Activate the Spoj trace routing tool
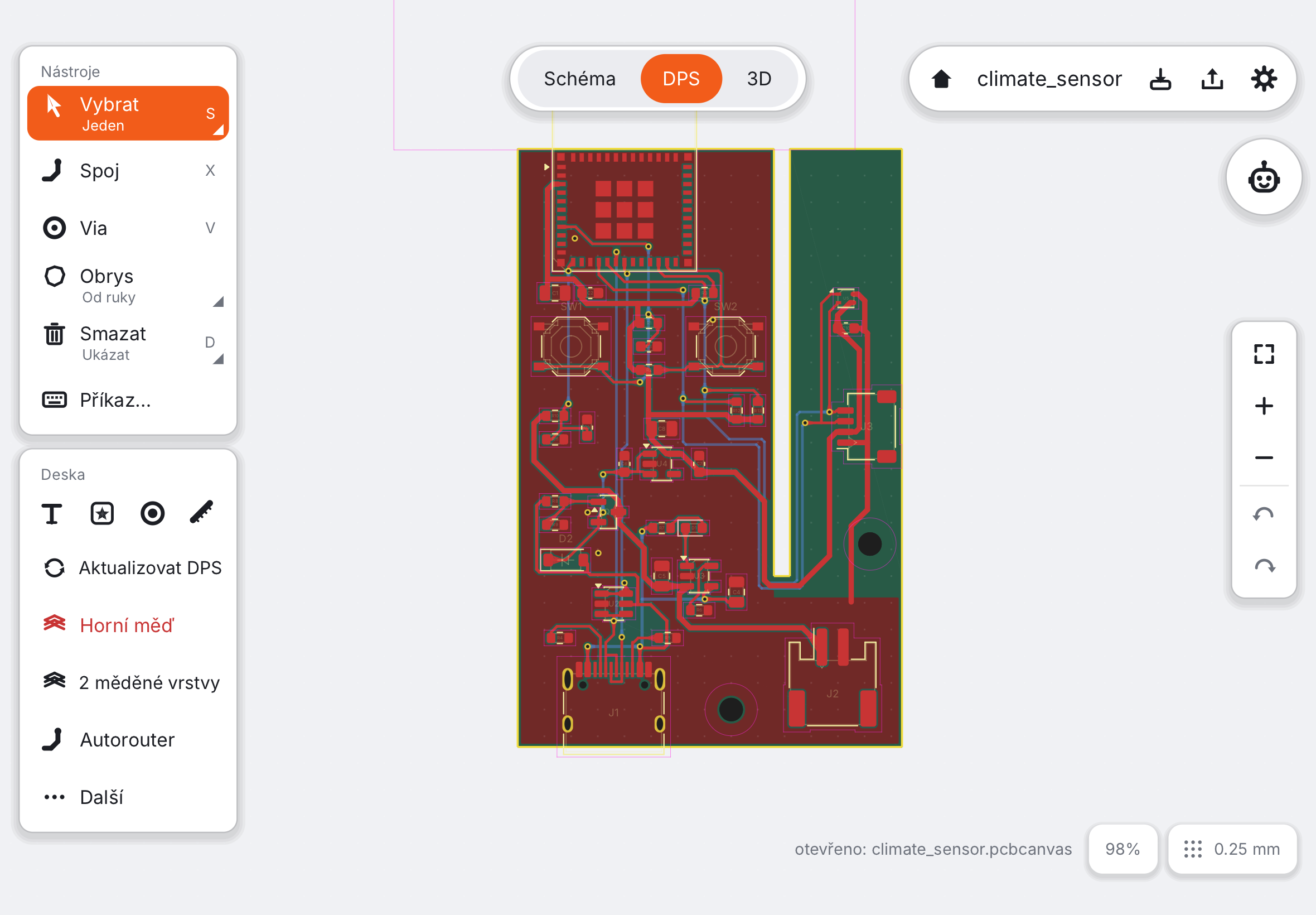Viewport: 1316px width, 915px height. click(128, 171)
